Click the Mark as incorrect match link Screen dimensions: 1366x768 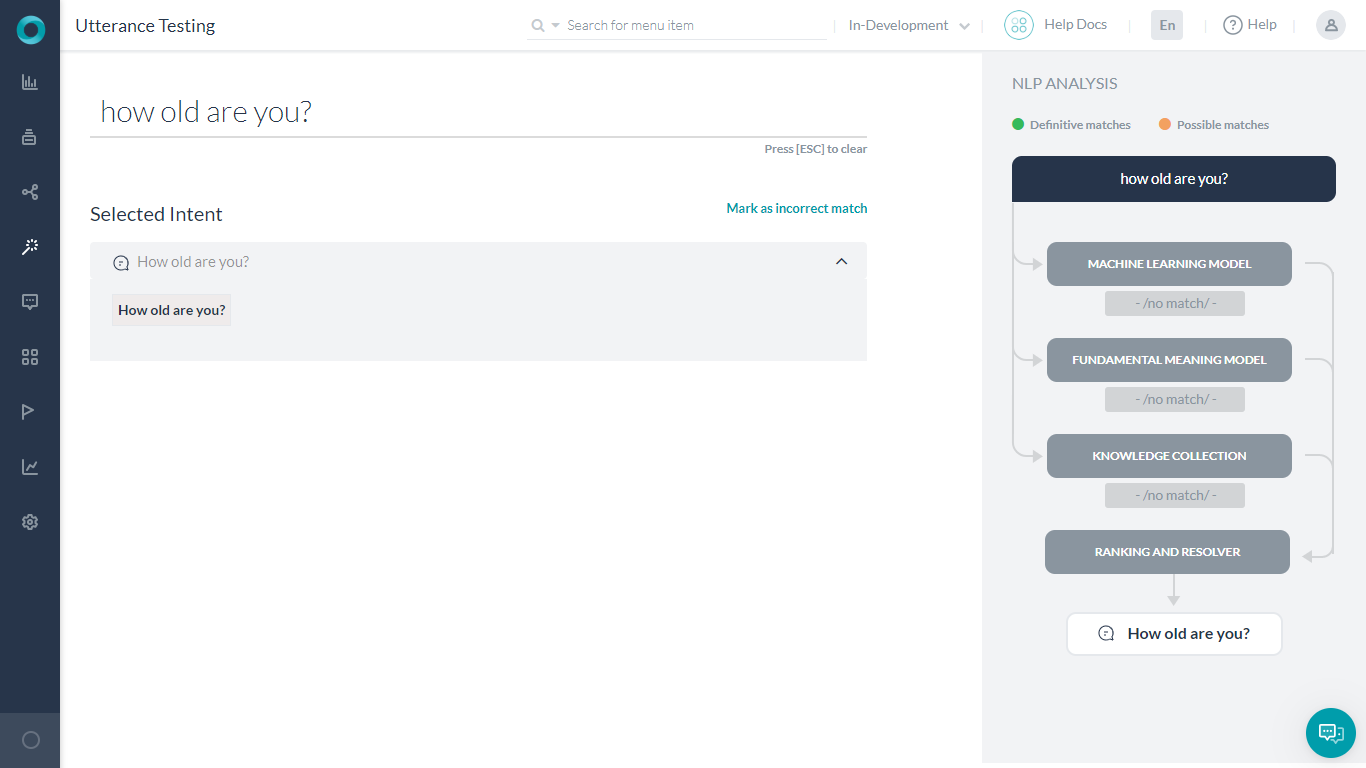[796, 208]
